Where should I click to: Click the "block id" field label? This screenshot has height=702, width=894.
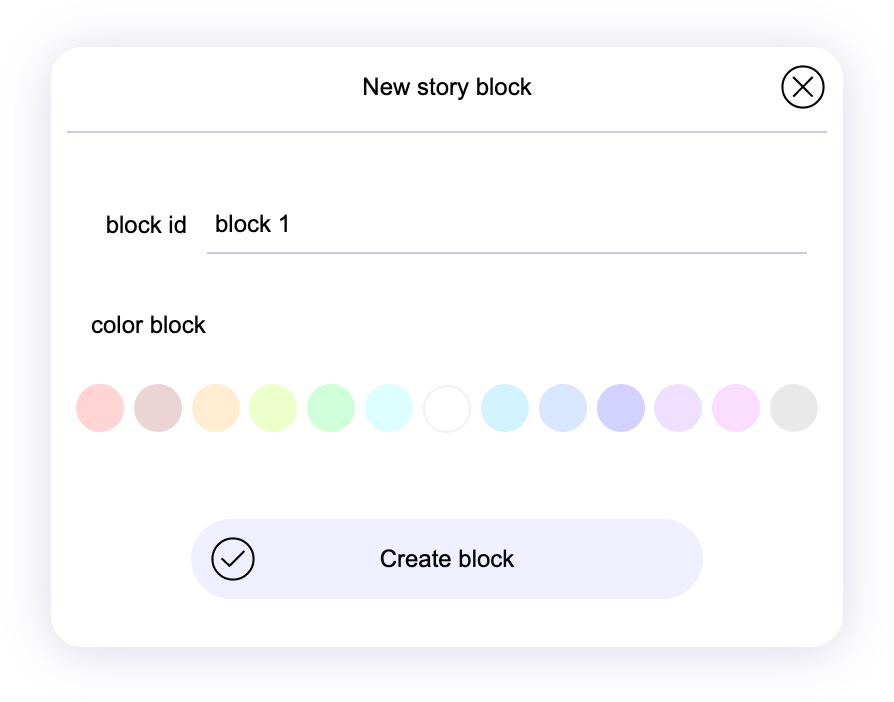pos(146,226)
